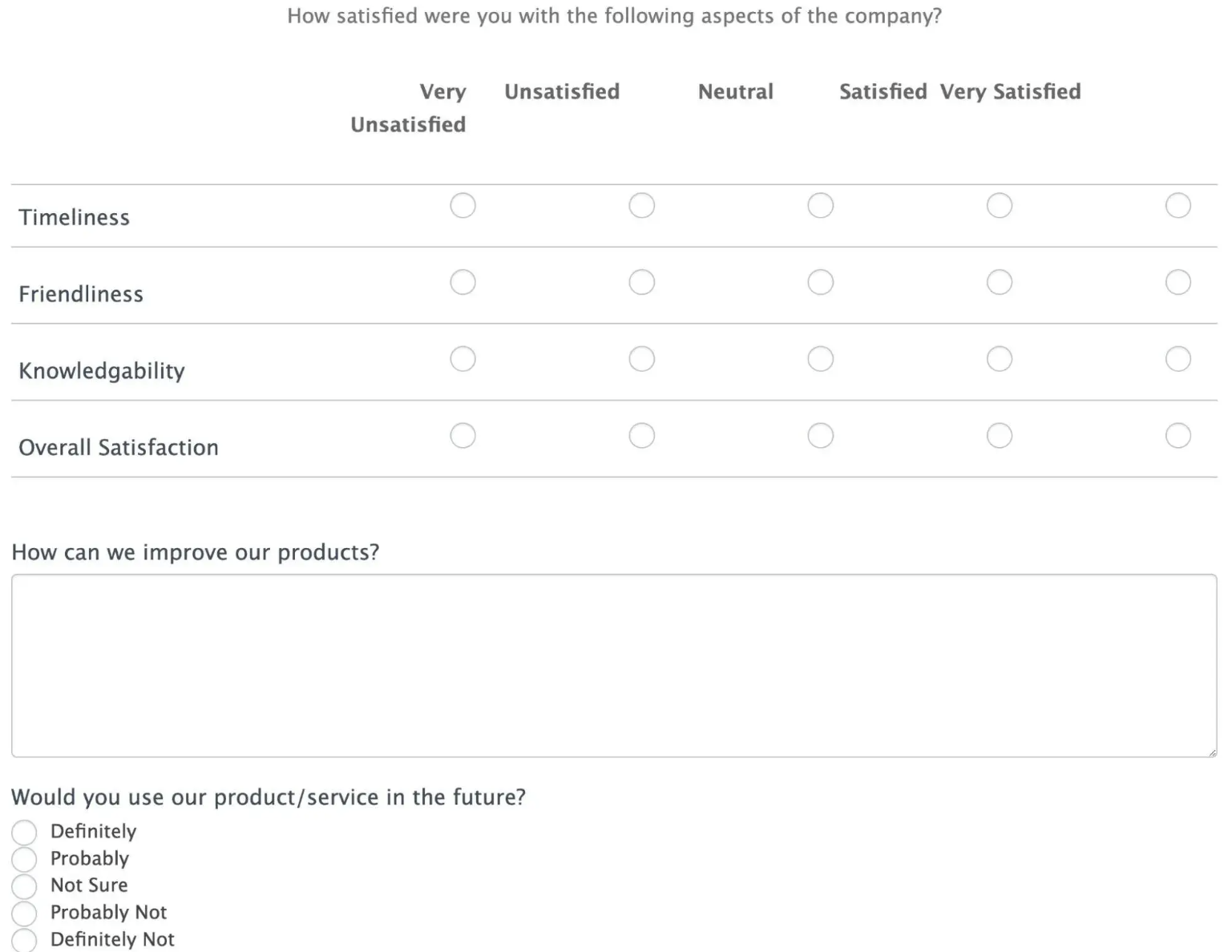The width and height of the screenshot is (1232, 952).
Task: Select Very Satisfied for Overall Satisfaction
Action: 1177,435
